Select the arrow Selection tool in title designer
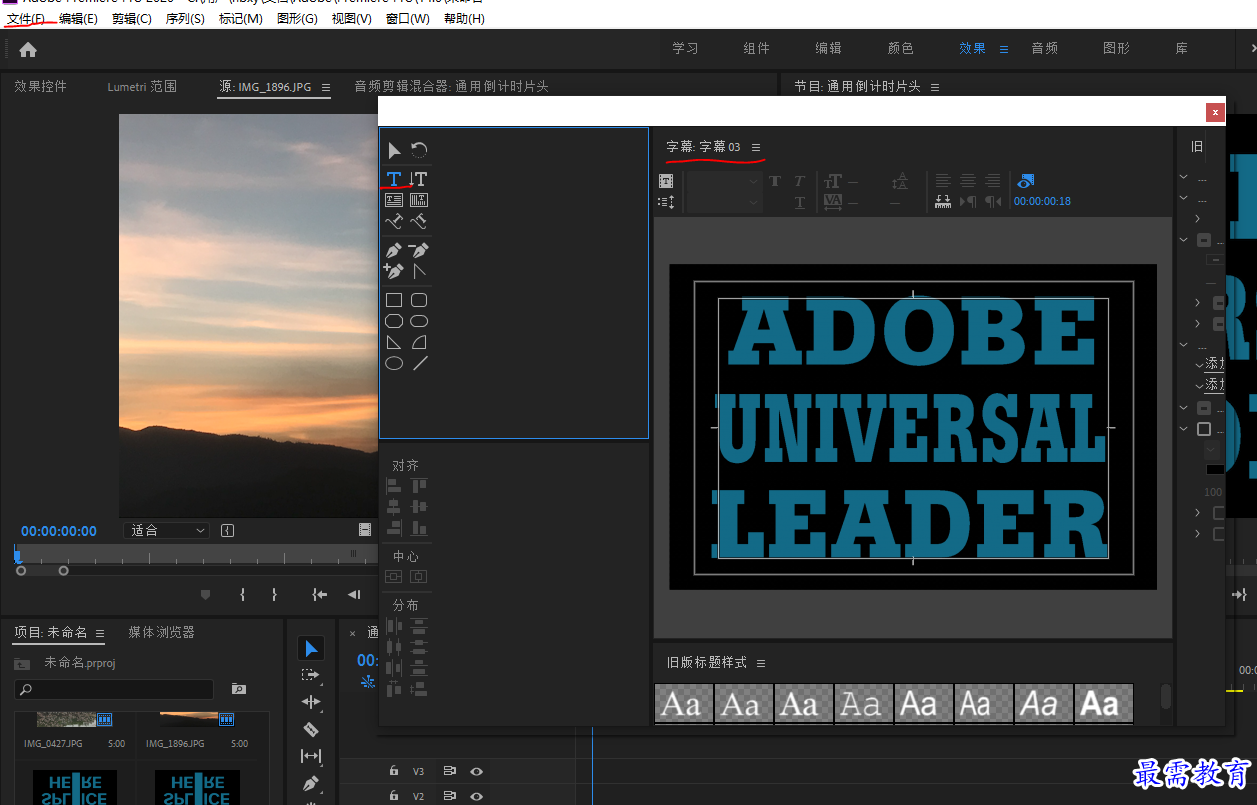Image resolution: width=1257 pixels, height=805 pixels. coord(394,150)
